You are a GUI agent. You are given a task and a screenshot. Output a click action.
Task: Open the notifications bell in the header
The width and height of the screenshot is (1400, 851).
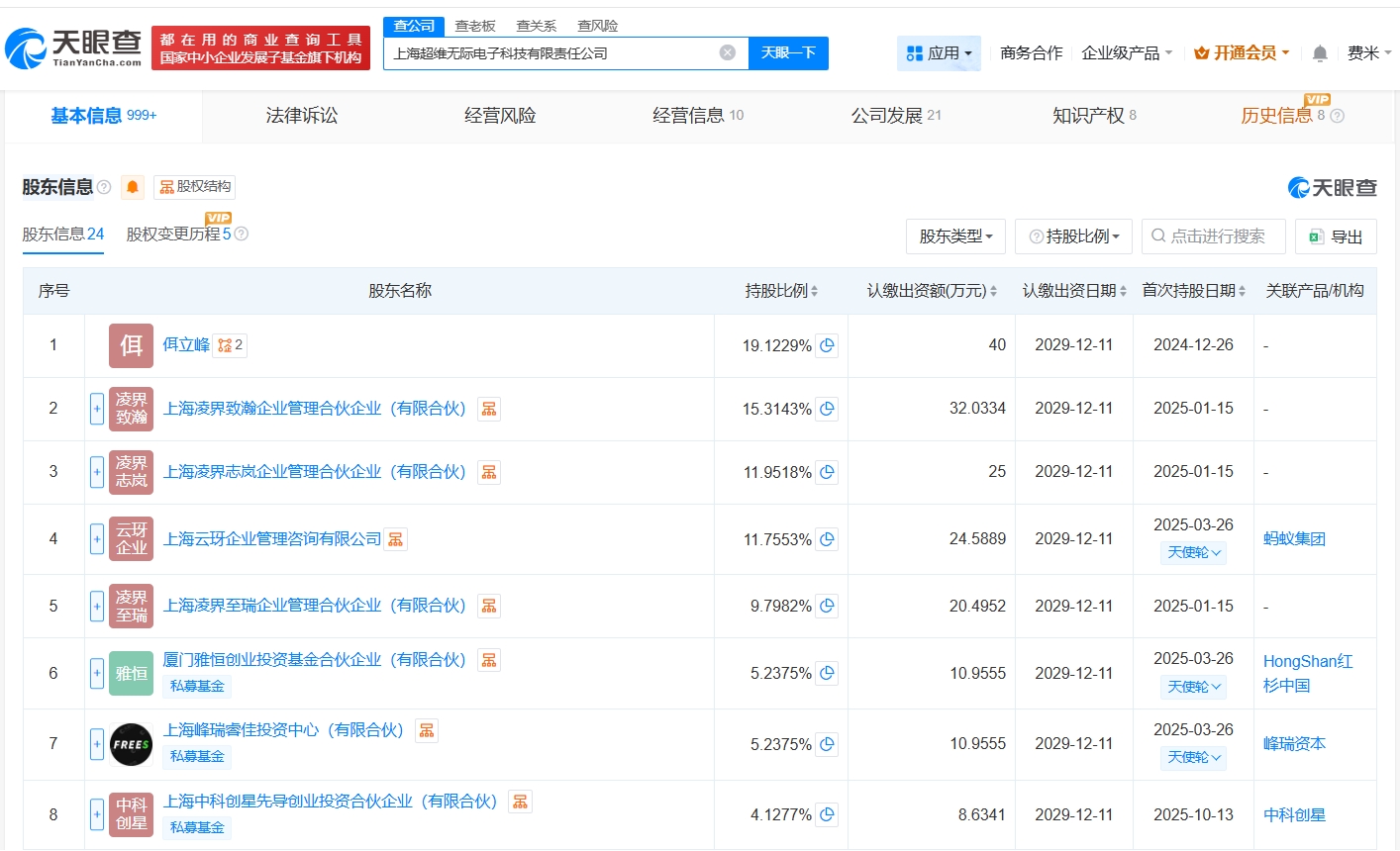coord(1320,53)
